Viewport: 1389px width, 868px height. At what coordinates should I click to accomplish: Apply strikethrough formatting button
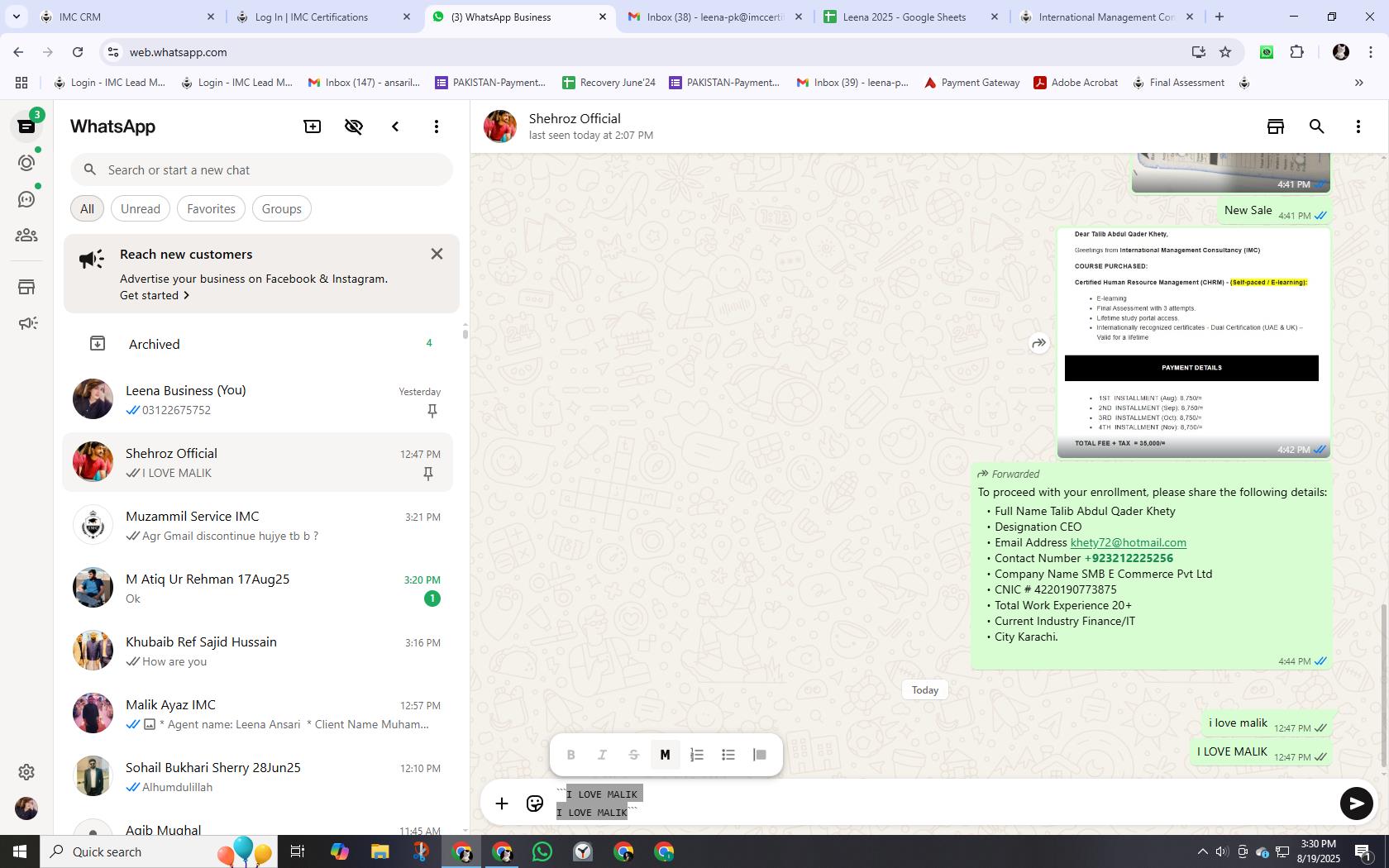click(633, 755)
